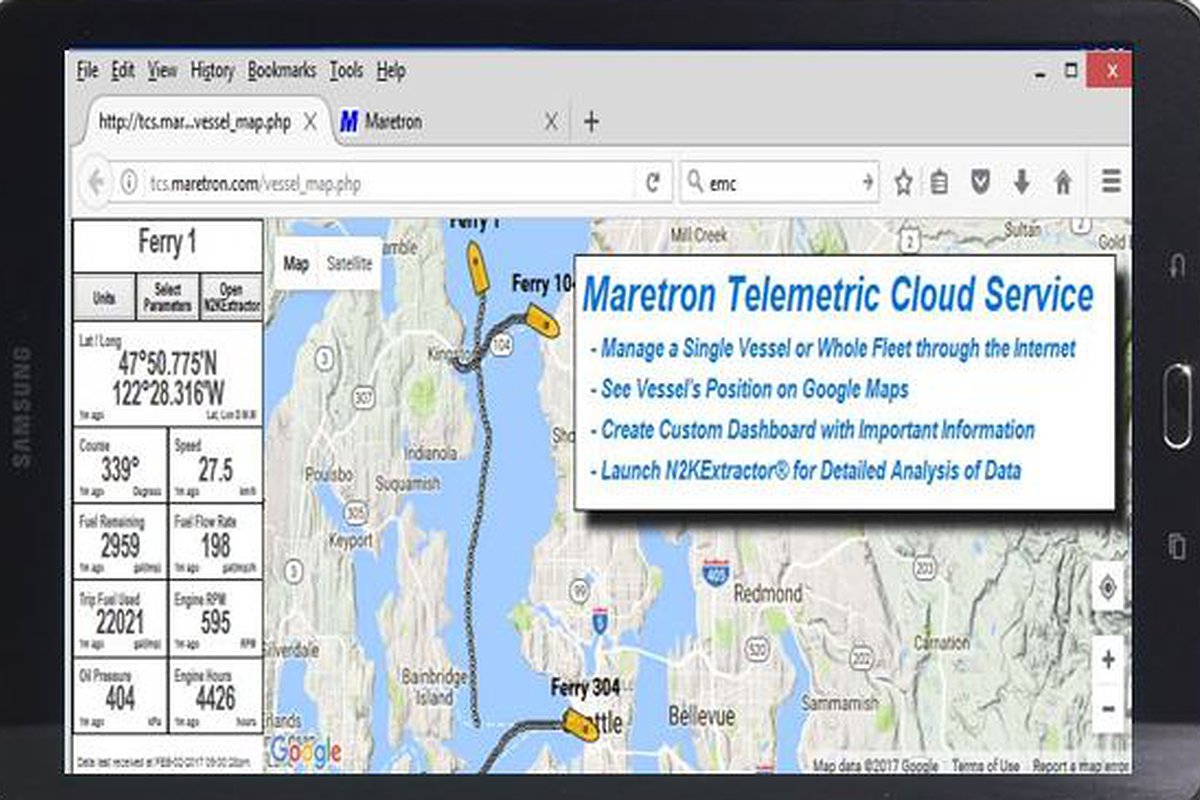Select the Speed 27.5 gauge
Image resolution: width=1200 pixels, height=800 pixels.
point(216,464)
